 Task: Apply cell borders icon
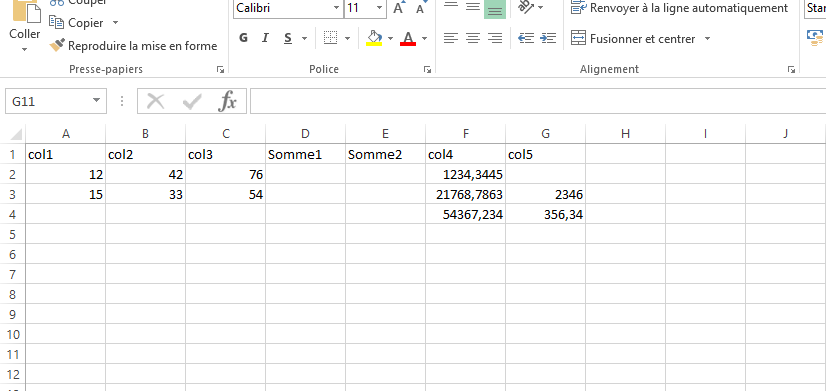point(330,38)
